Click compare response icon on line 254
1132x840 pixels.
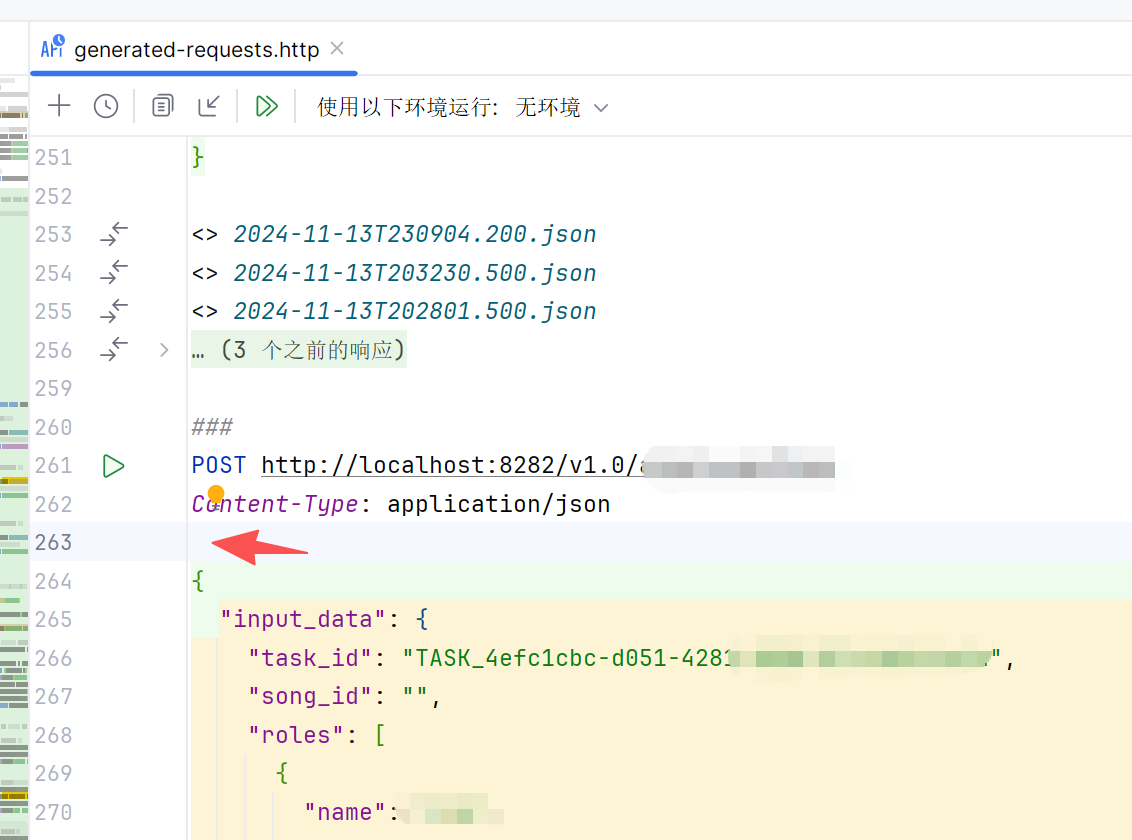(x=114, y=273)
